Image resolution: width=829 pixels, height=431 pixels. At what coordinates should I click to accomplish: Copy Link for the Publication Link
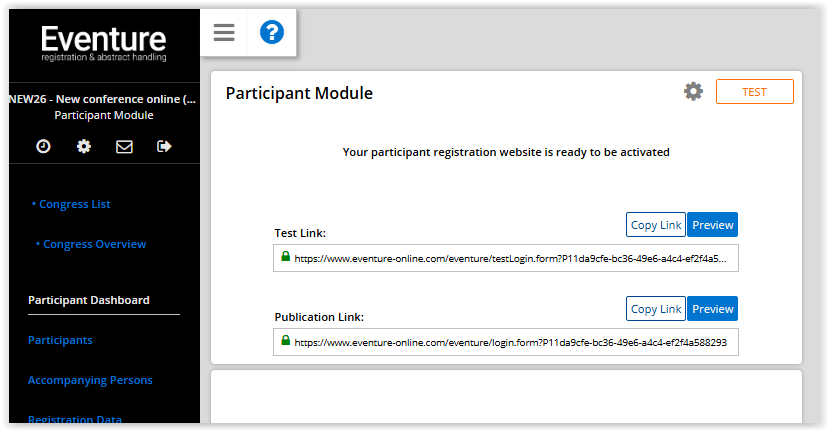click(x=656, y=309)
